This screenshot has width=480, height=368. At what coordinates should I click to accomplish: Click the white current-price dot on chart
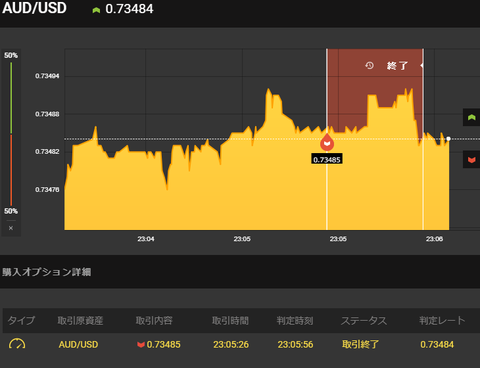[448, 139]
